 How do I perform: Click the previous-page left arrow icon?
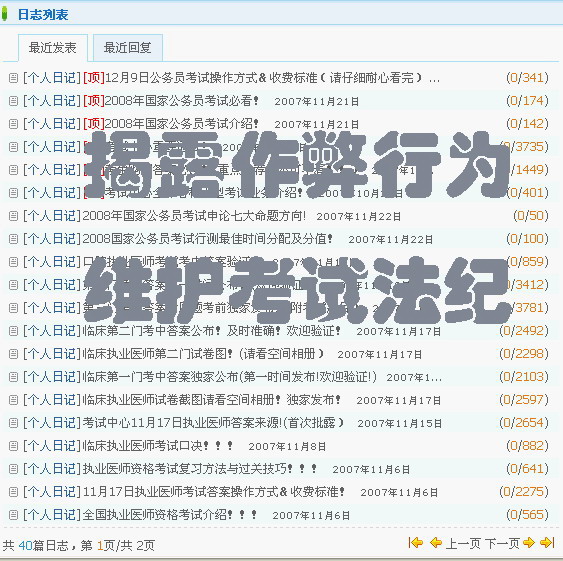(x=436, y=543)
